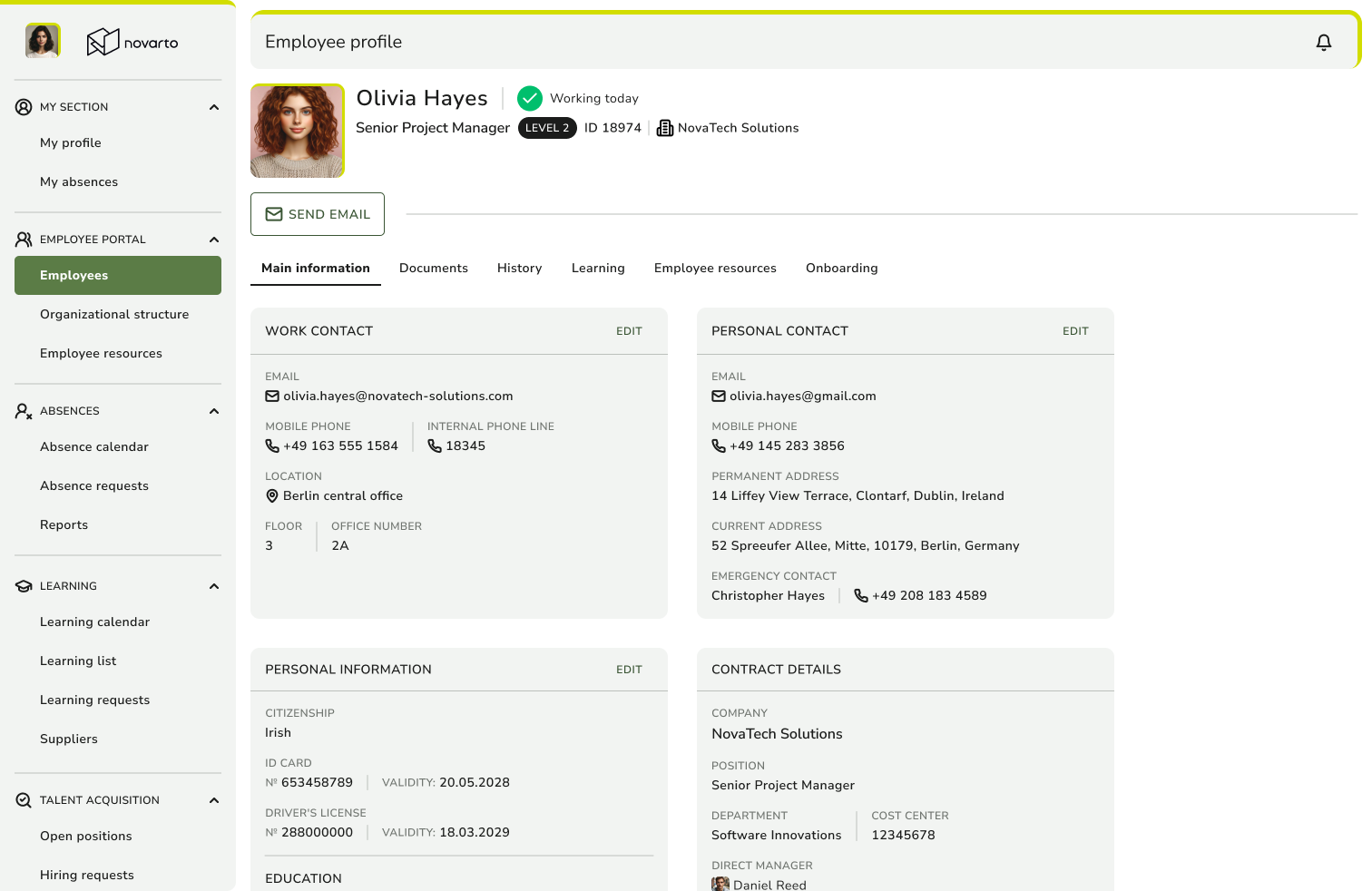Image resolution: width=1372 pixels, height=891 pixels.
Task: Click the work mobile phone icon
Action: pos(272,446)
